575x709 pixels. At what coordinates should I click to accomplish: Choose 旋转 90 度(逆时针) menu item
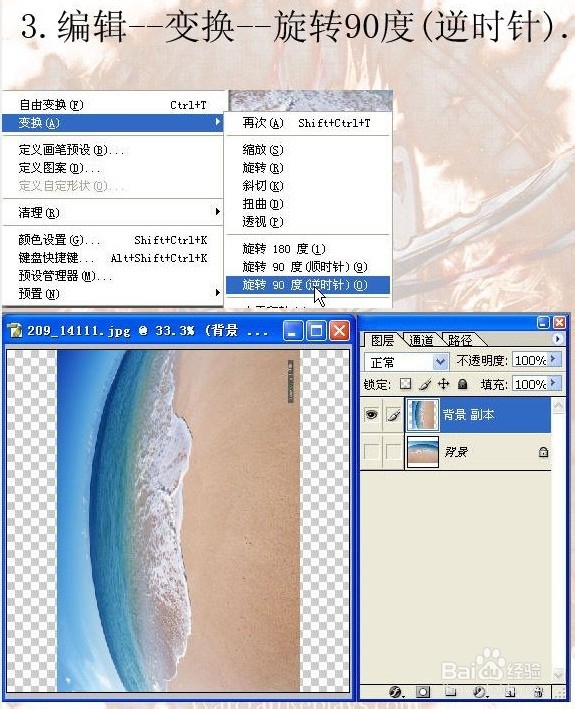307,285
